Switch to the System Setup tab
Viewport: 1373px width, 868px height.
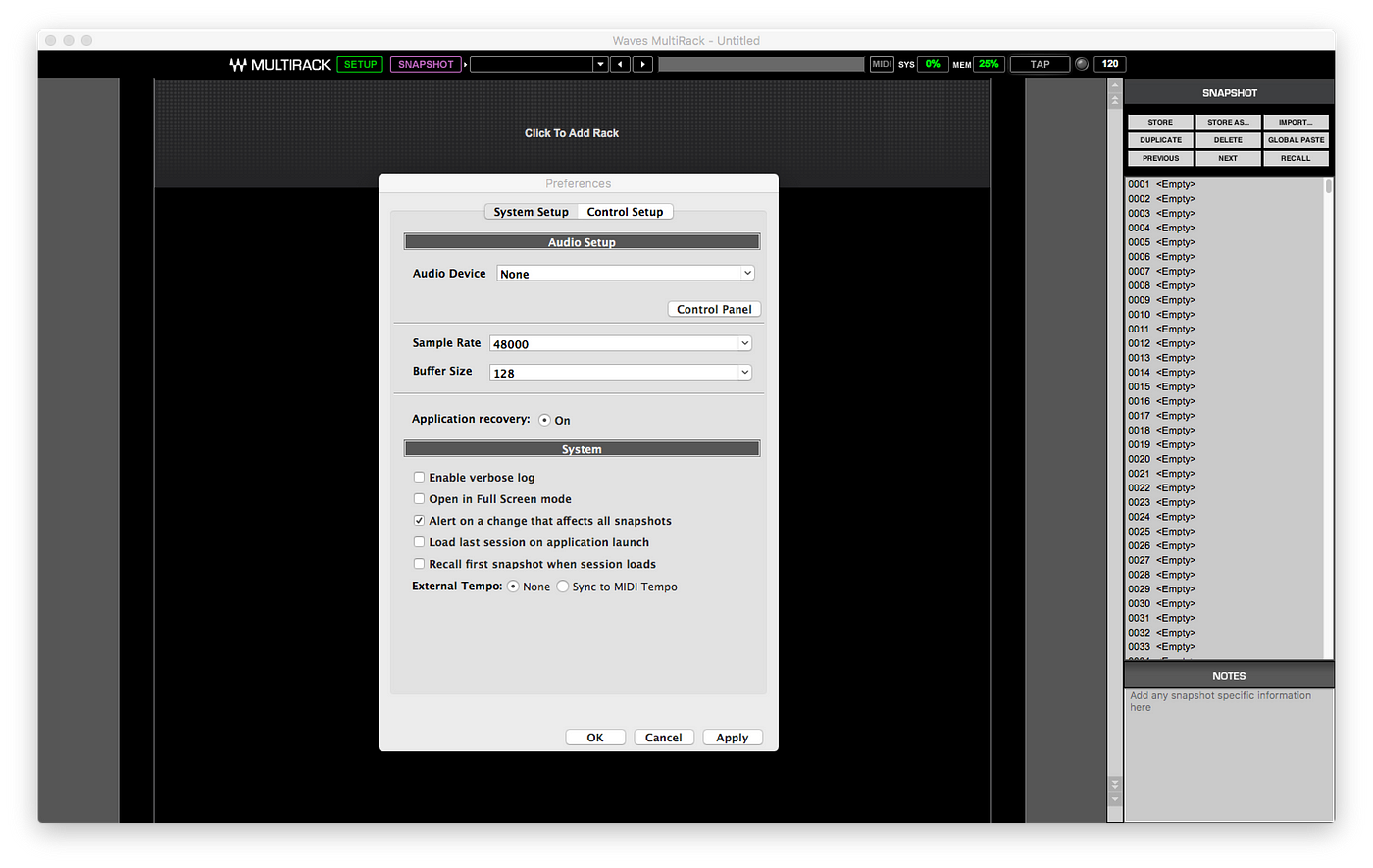coord(531,212)
